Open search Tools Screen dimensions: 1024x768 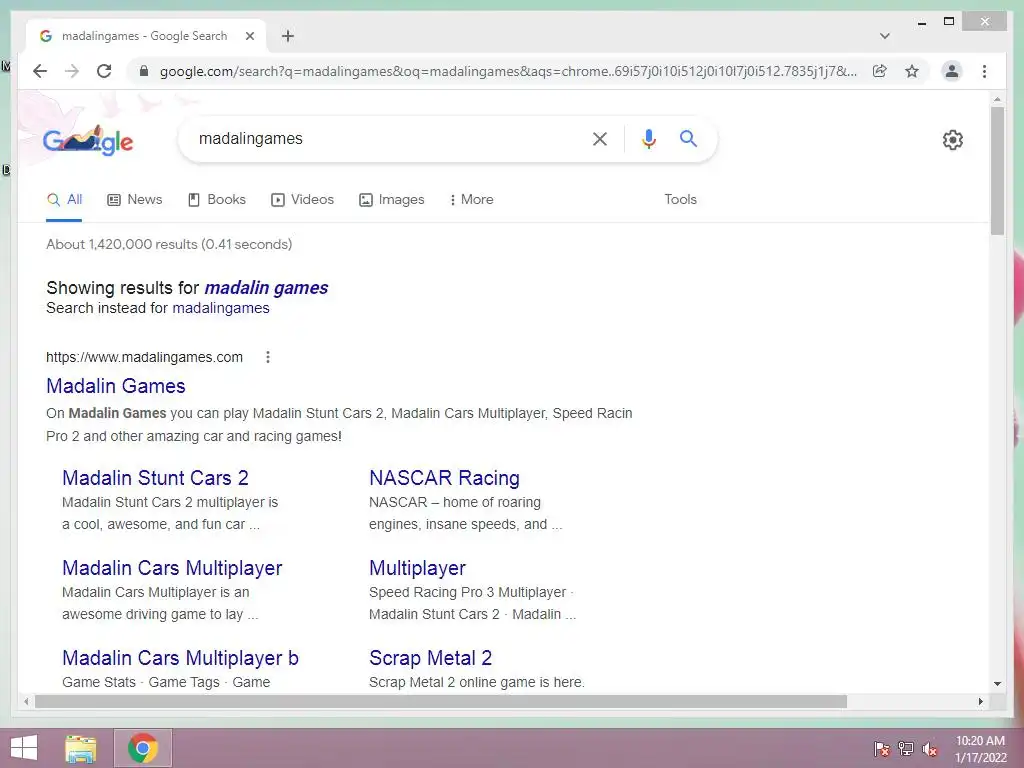680,200
